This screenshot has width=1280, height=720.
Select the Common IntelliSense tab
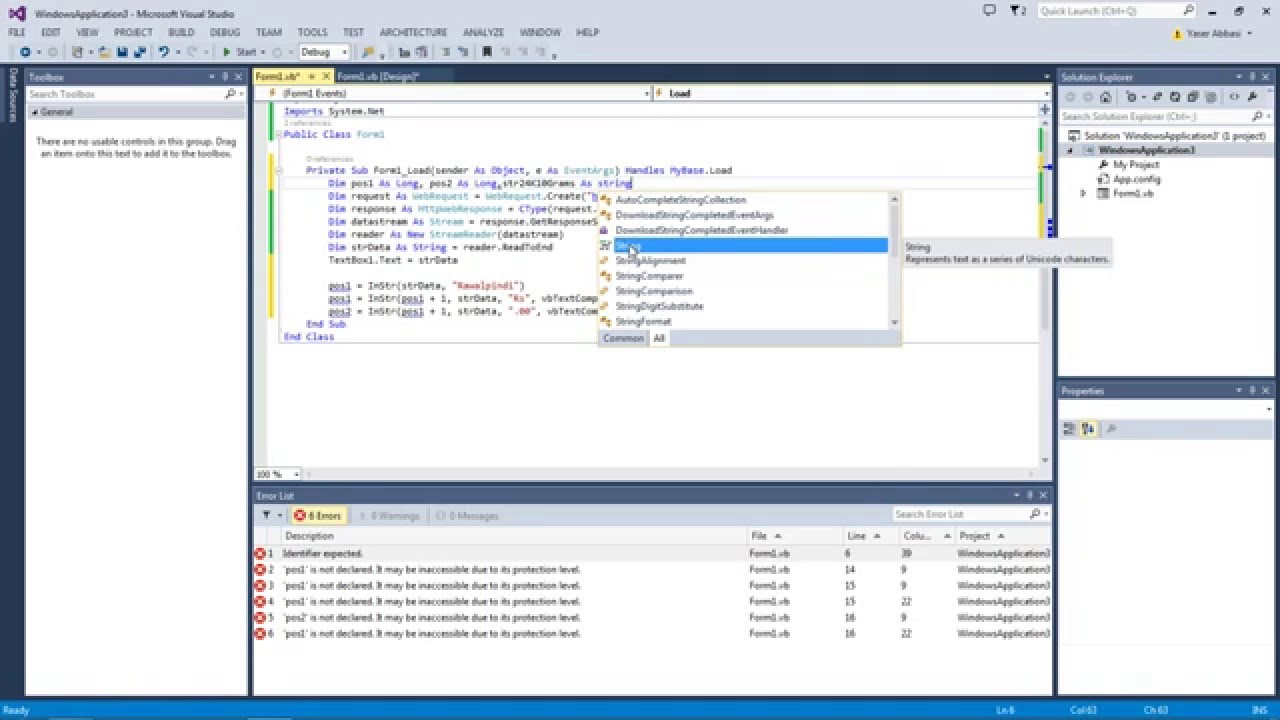(623, 338)
